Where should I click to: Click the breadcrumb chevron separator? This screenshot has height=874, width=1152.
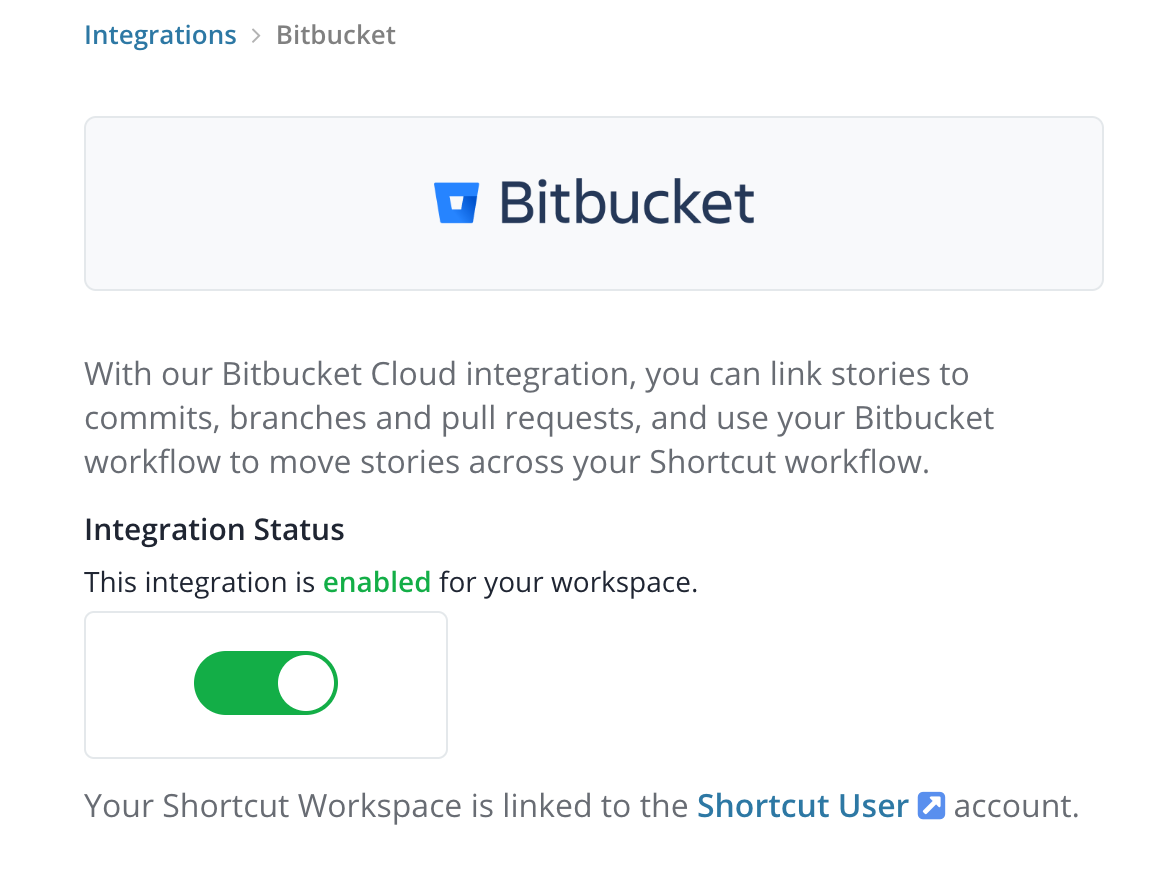[x=256, y=35]
